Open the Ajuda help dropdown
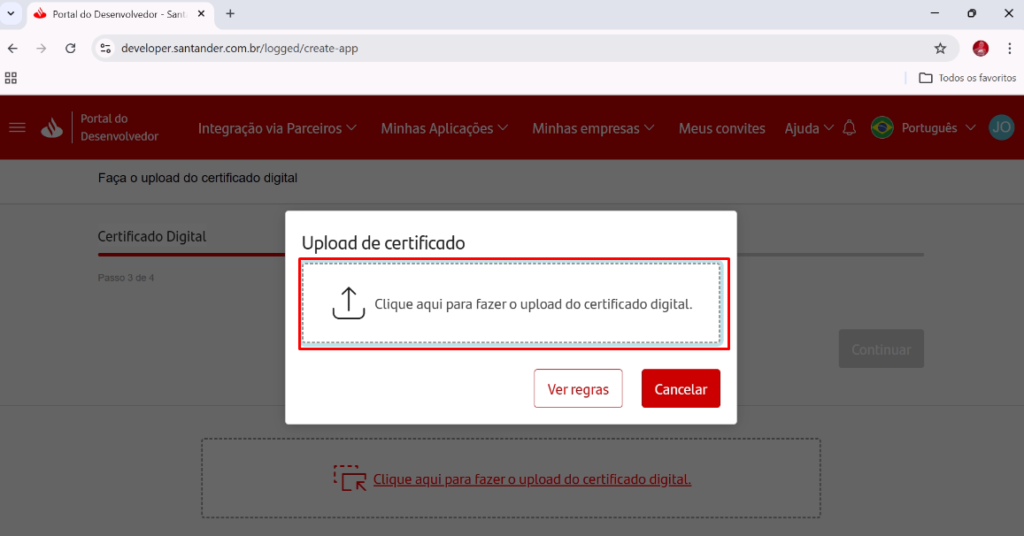 809,128
